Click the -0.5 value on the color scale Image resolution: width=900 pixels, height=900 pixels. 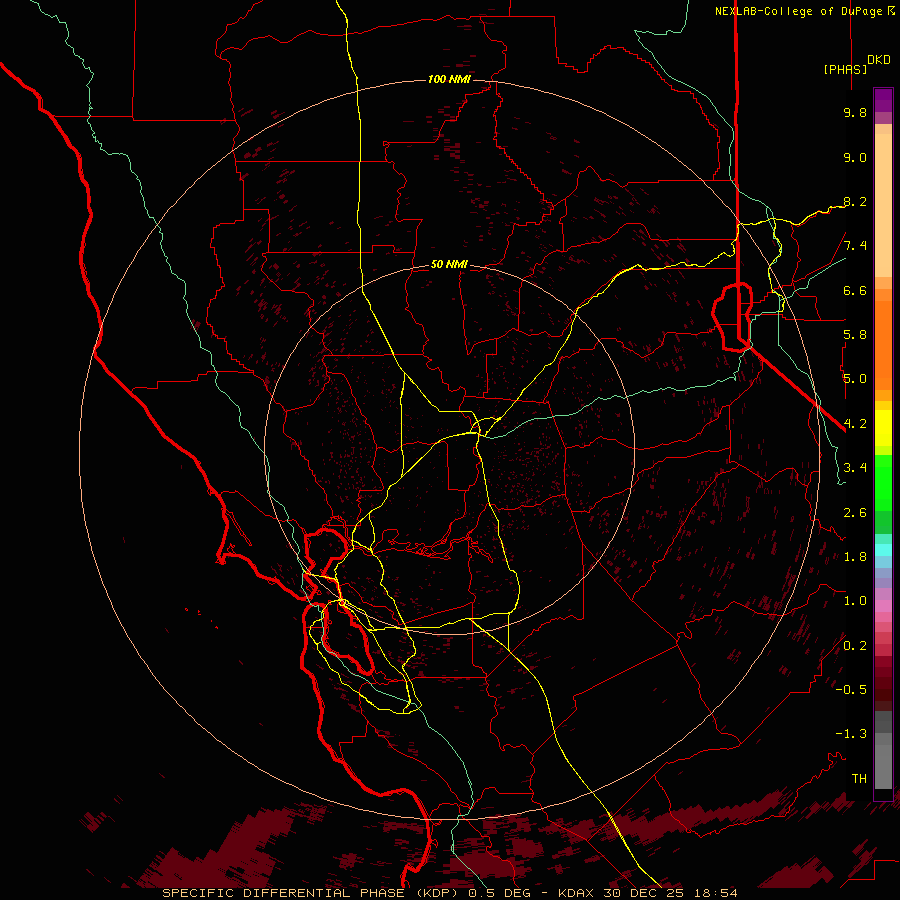851,689
